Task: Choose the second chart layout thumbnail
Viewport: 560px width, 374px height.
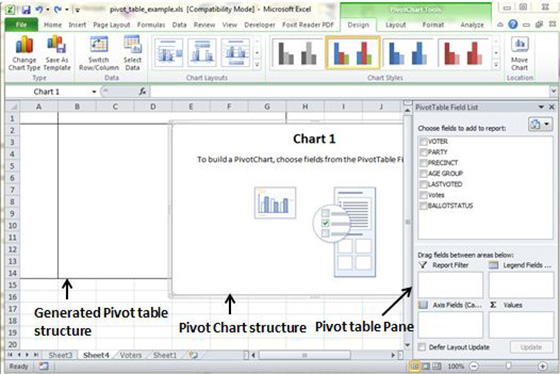Action: pyautogui.click(x=202, y=53)
